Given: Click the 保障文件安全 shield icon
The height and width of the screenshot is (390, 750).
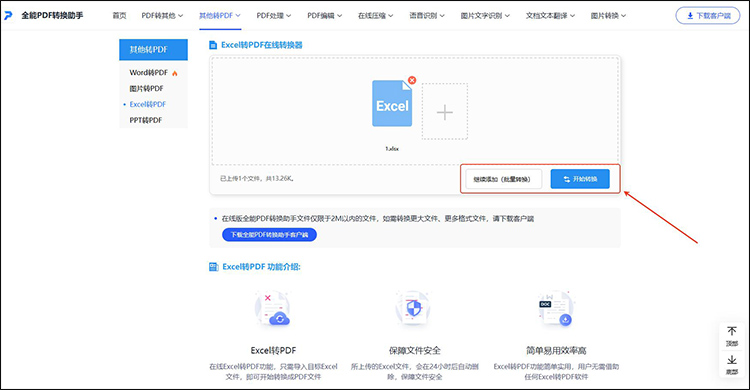Looking at the screenshot, I should pos(413,309).
